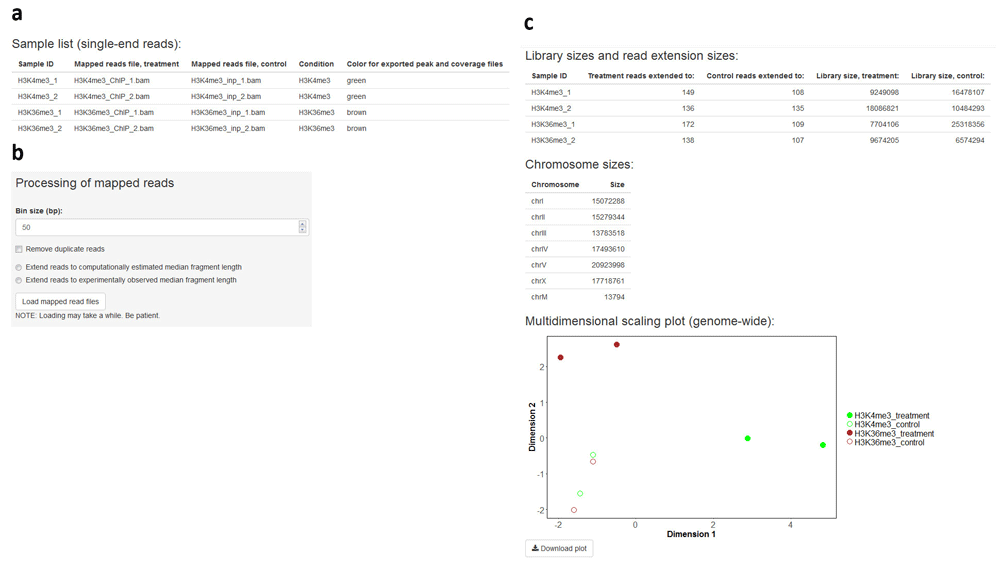Click the chrX chromosome row
Image resolution: width=1000 pixels, height=569 pixels.
click(578, 281)
